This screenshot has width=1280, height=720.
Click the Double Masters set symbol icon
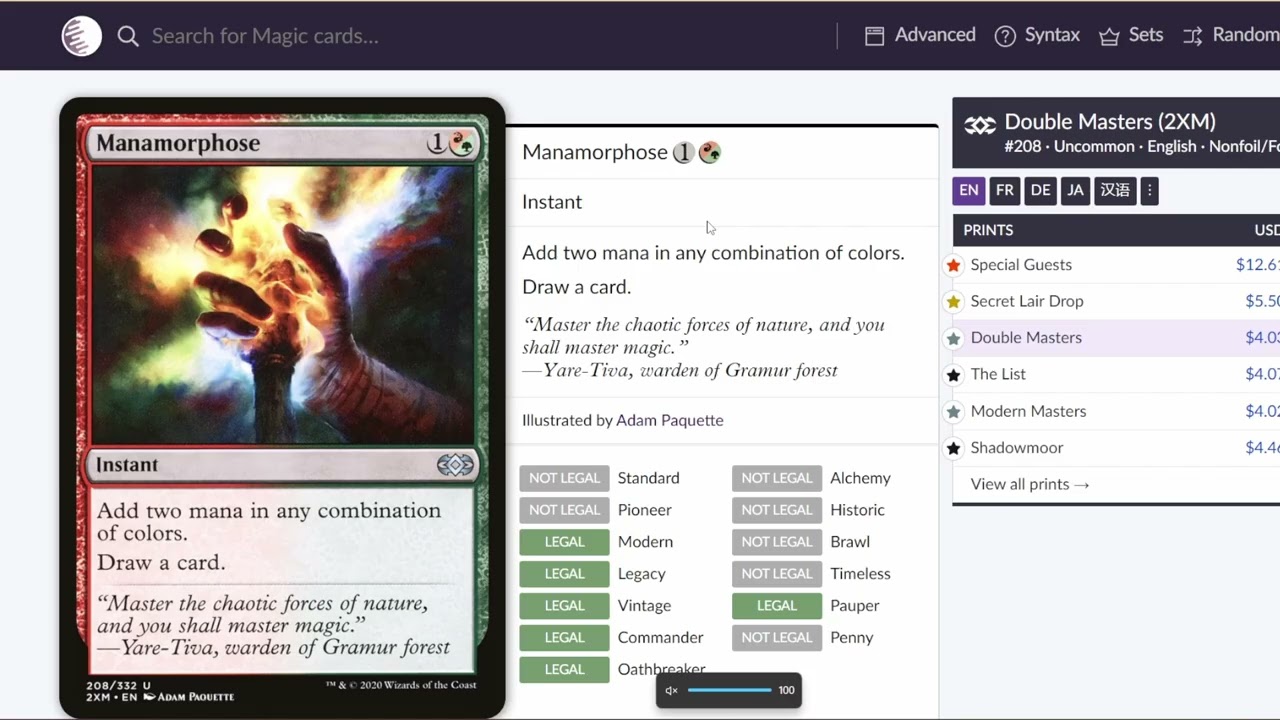point(980,125)
